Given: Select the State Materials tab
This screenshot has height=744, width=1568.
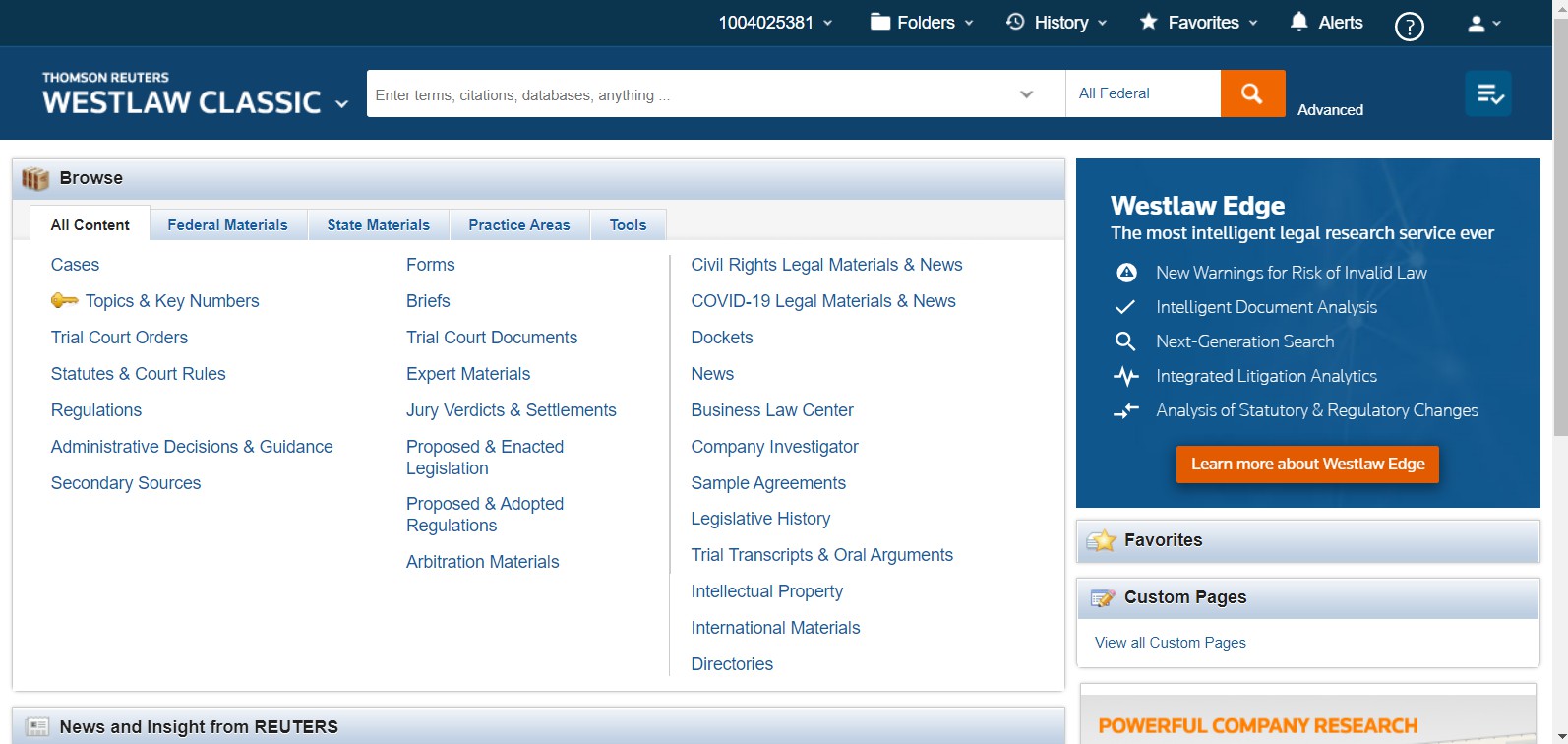Looking at the screenshot, I should click(x=378, y=224).
